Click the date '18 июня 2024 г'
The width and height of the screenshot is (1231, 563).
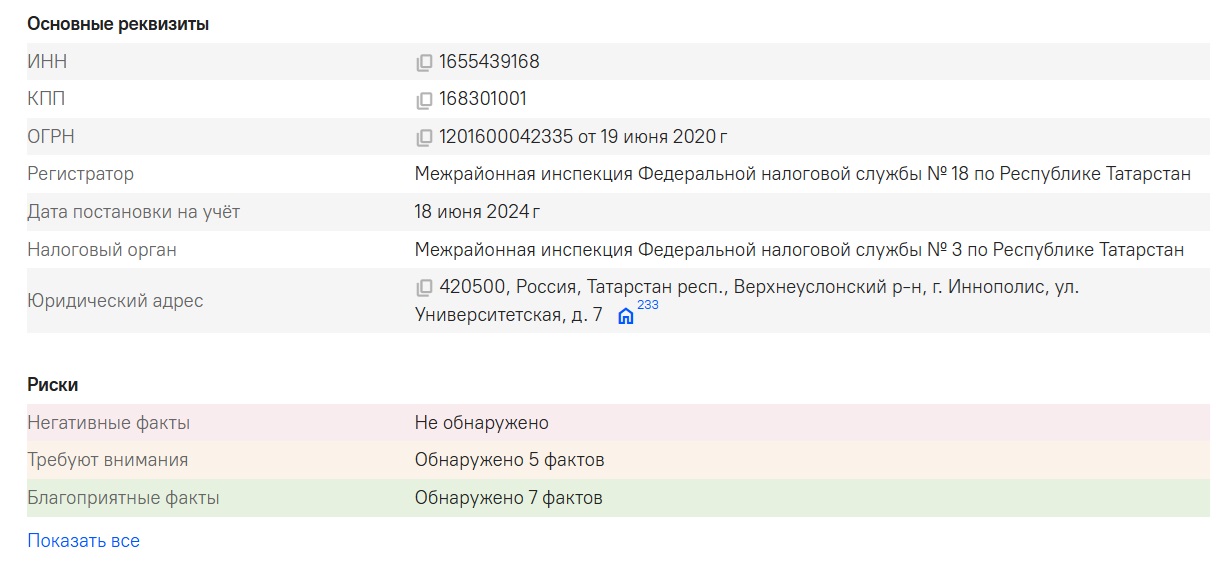tap(477, 212)
